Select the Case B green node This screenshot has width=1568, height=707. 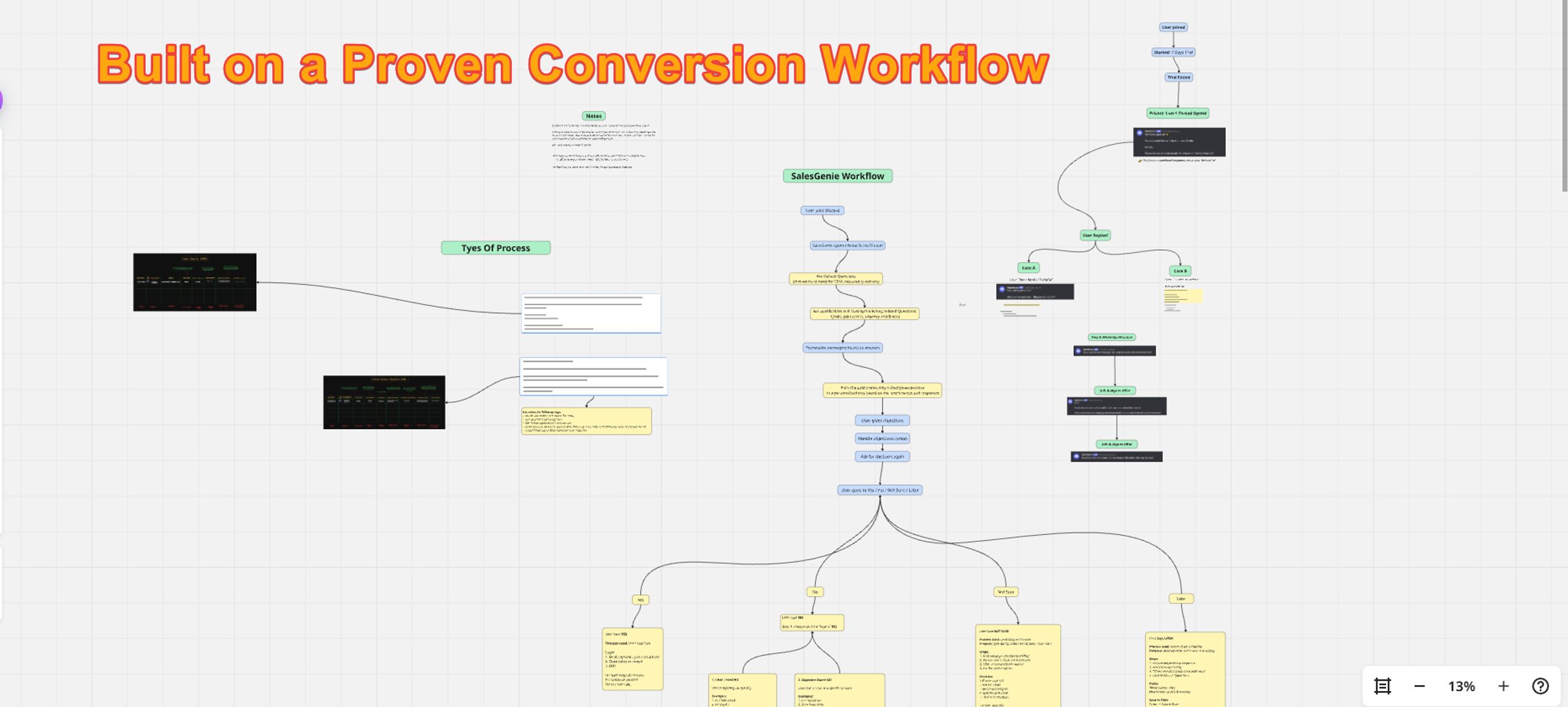(x=1180, y=271)
